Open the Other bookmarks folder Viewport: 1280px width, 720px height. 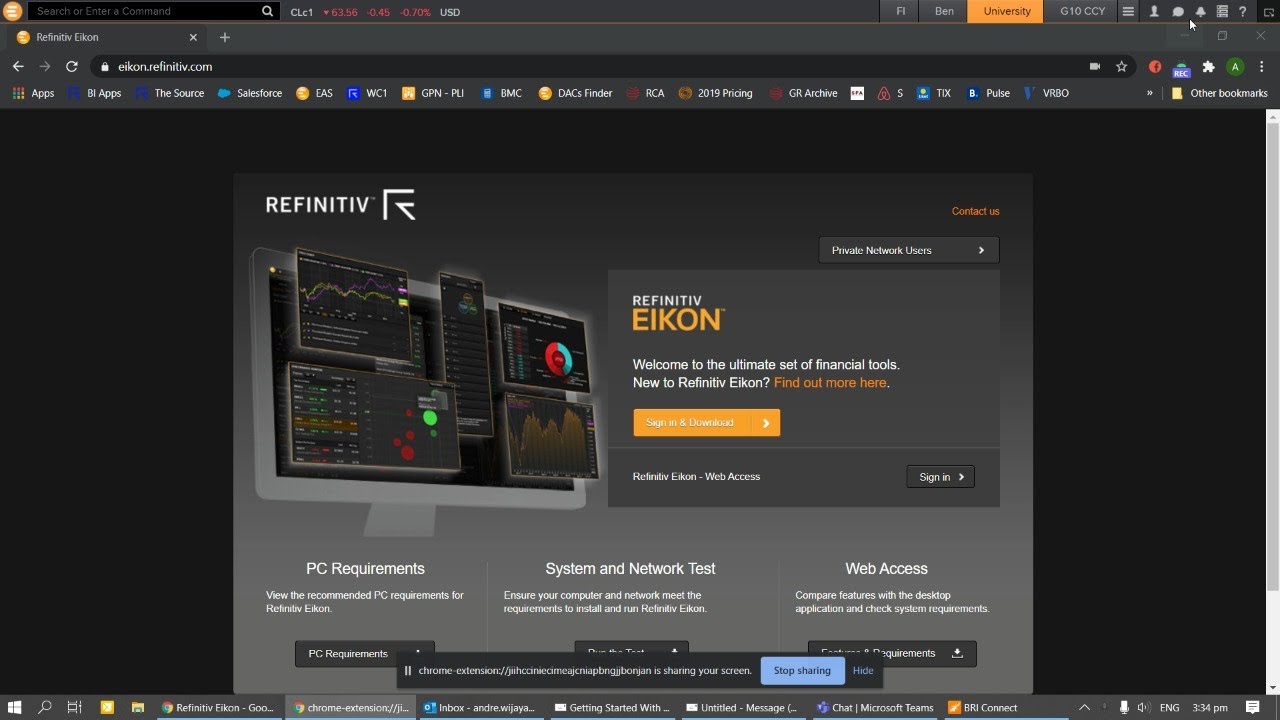point(1219,93)
